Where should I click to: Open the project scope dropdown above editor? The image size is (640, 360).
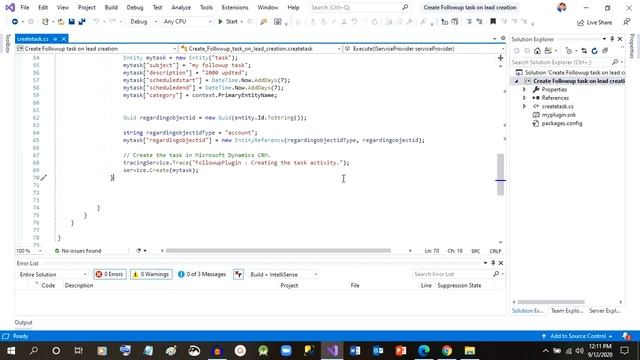click(97, 49)
